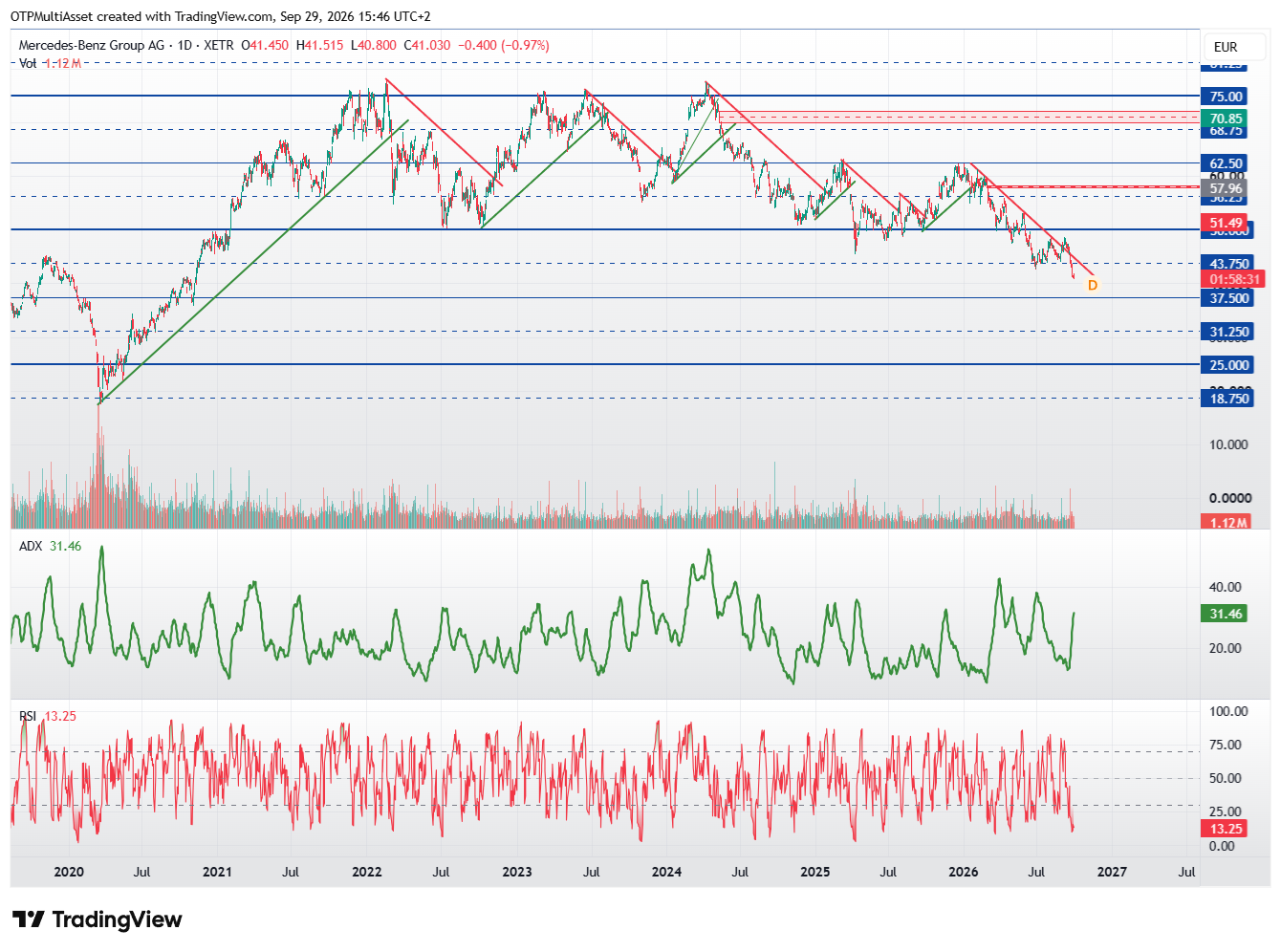Click the RSI indicator legend title
1281x952 pixels.
(28, 716)
